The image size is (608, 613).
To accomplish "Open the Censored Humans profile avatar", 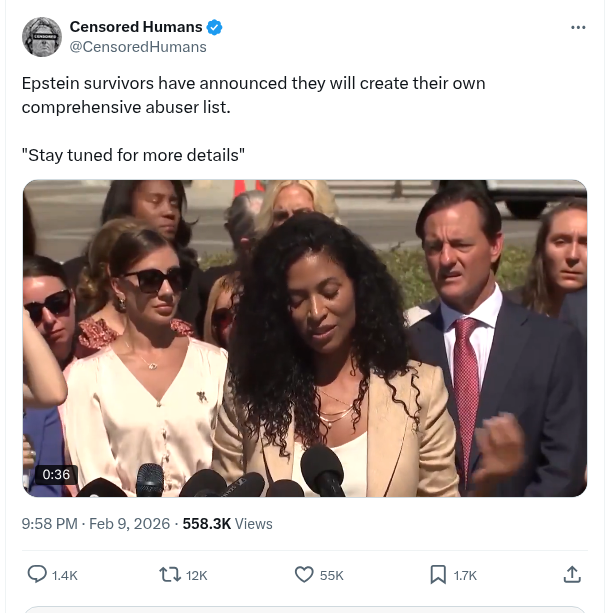I will [x=41, y=36].
